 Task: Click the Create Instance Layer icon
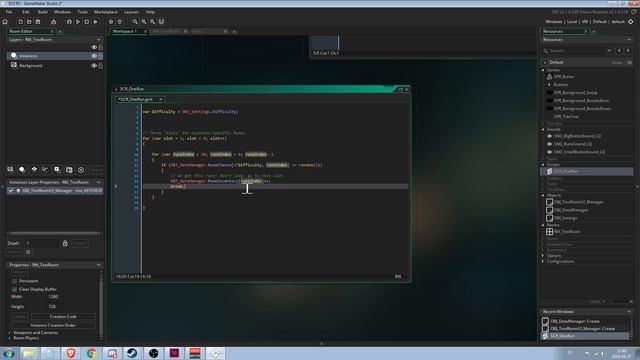tap(22, 170)
